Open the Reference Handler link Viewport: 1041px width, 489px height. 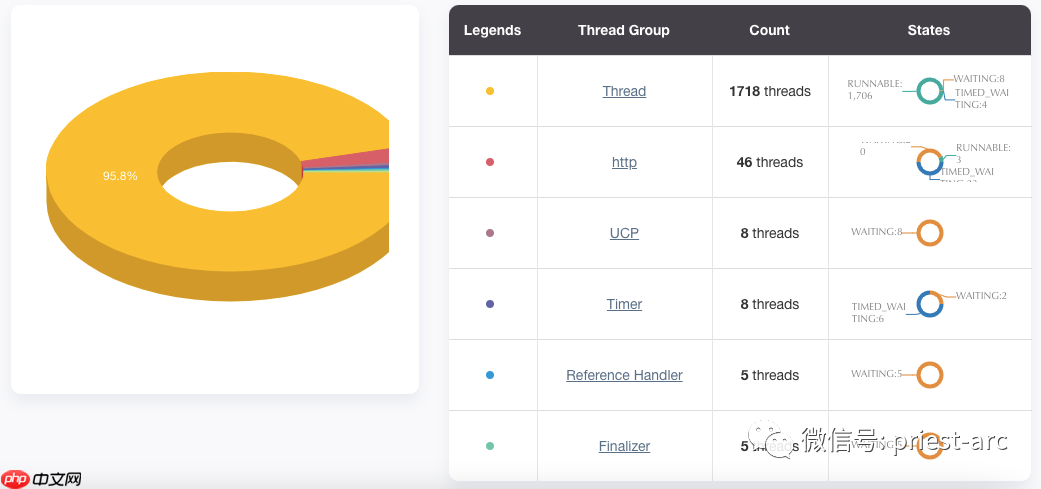[624, 376]
